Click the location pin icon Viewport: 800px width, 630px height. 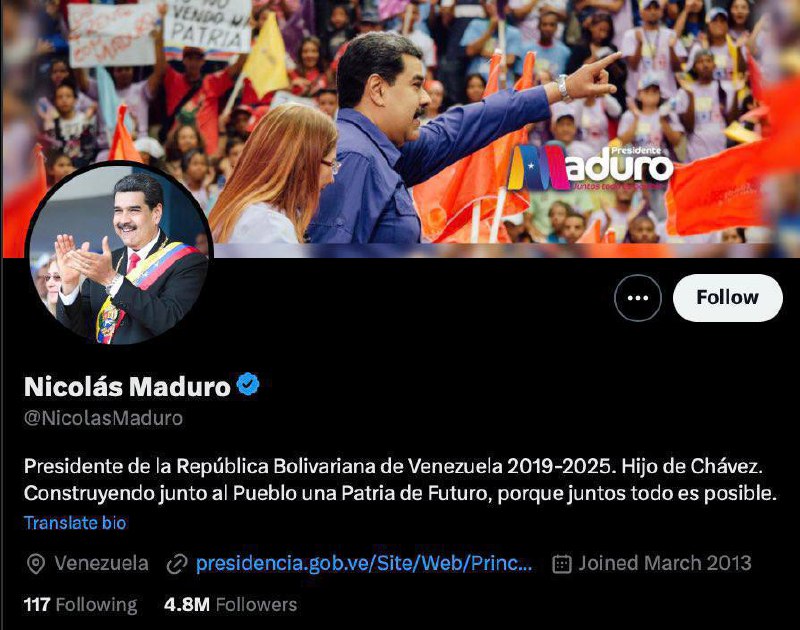35,564
